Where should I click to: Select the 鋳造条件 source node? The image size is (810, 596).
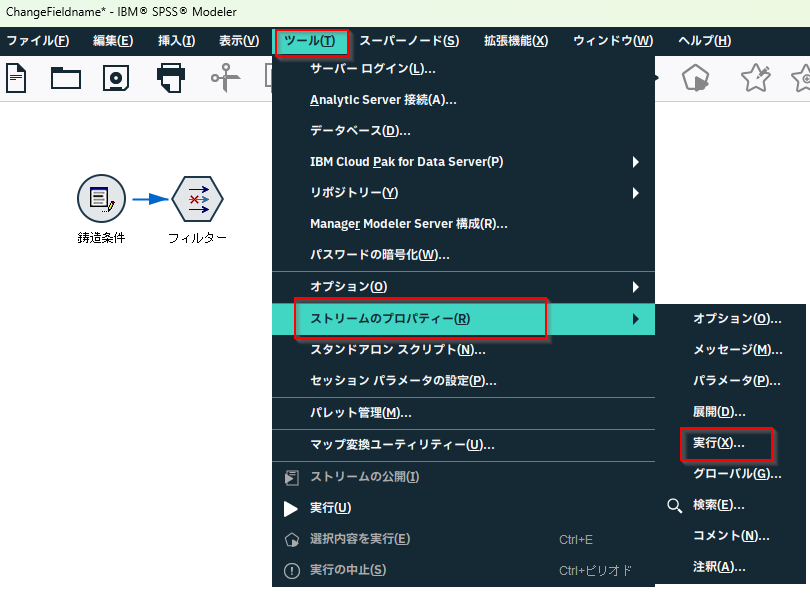tap(101, 199)
